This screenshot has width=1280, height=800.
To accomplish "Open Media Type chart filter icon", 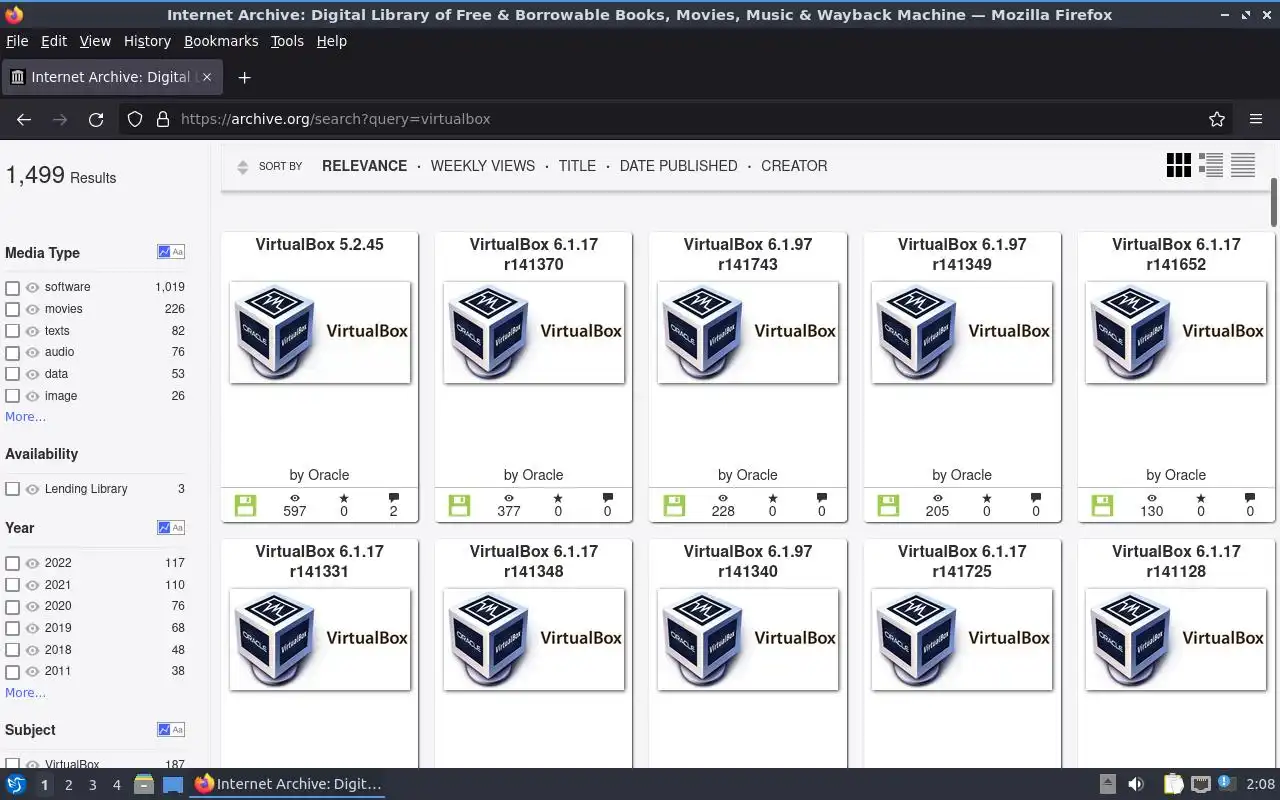I will click(x=171, y=252).
